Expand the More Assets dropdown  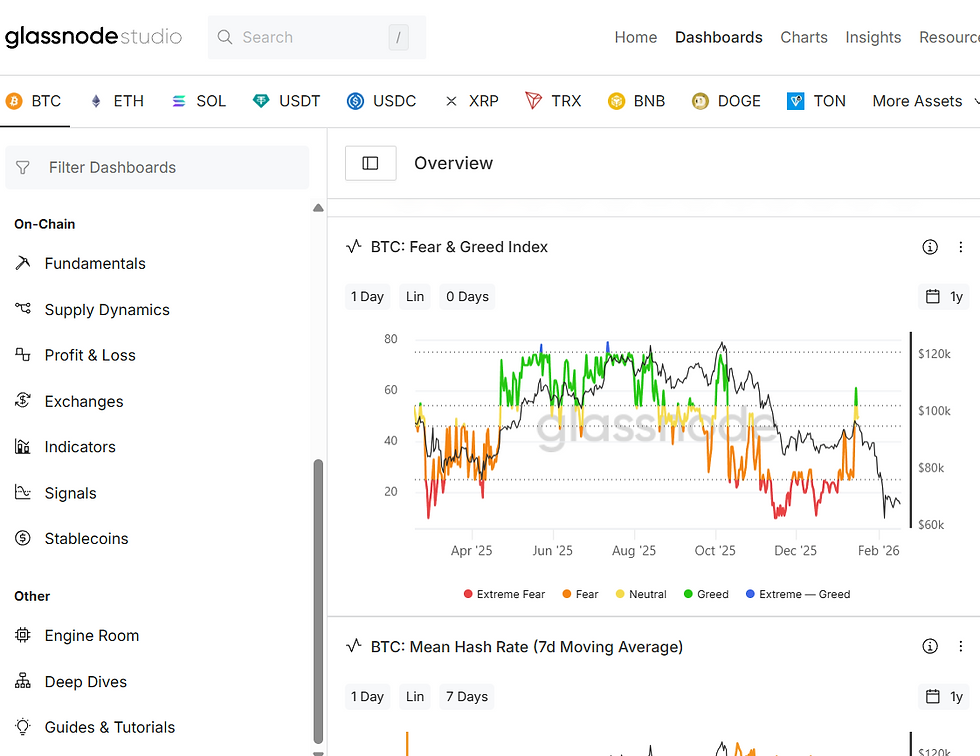(917, 101)
